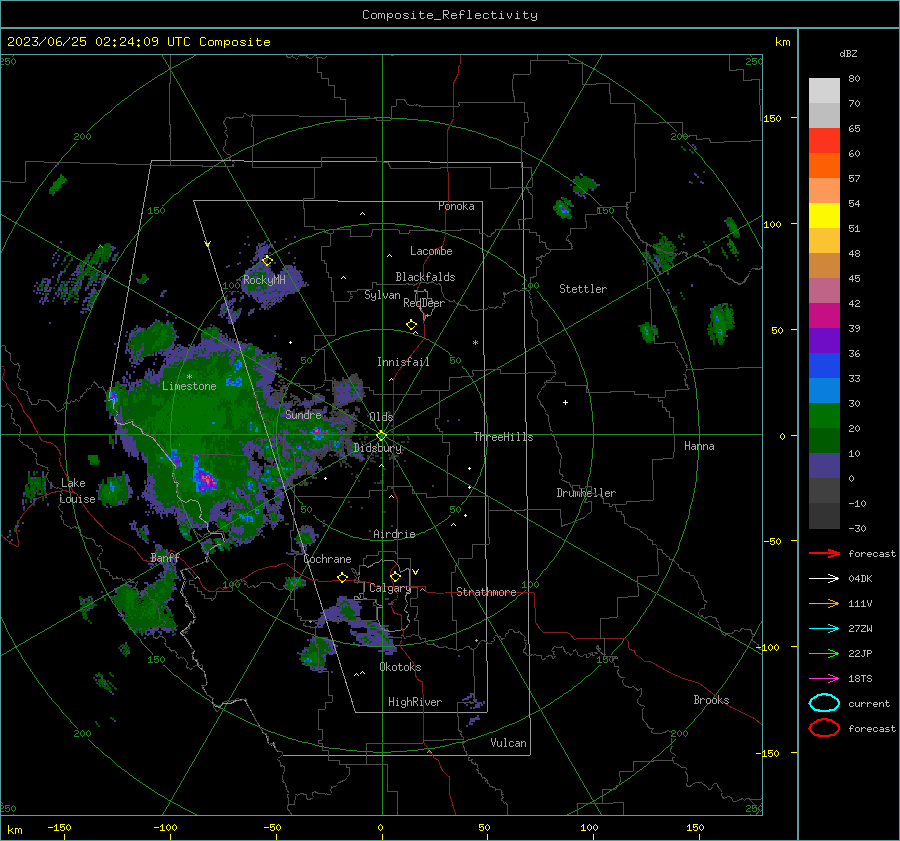Image resolution: width=900 pixels, height=841 pixels.
Task: Click the cyan 27ZW arrow in legend
Action: point(824,629)
